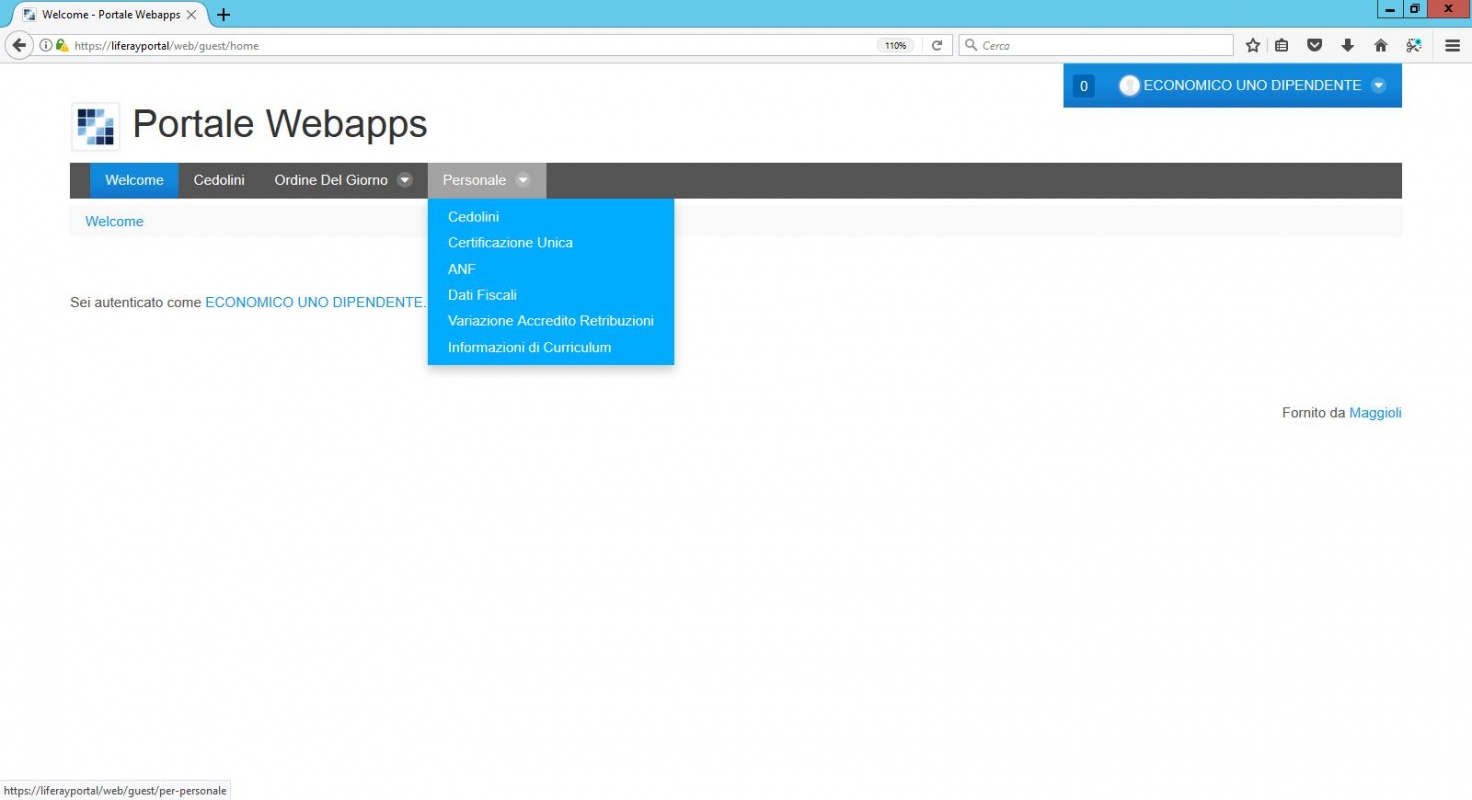
Task: Select Certificazione Unica from Personale menu
Action: (x=510, y=243)
